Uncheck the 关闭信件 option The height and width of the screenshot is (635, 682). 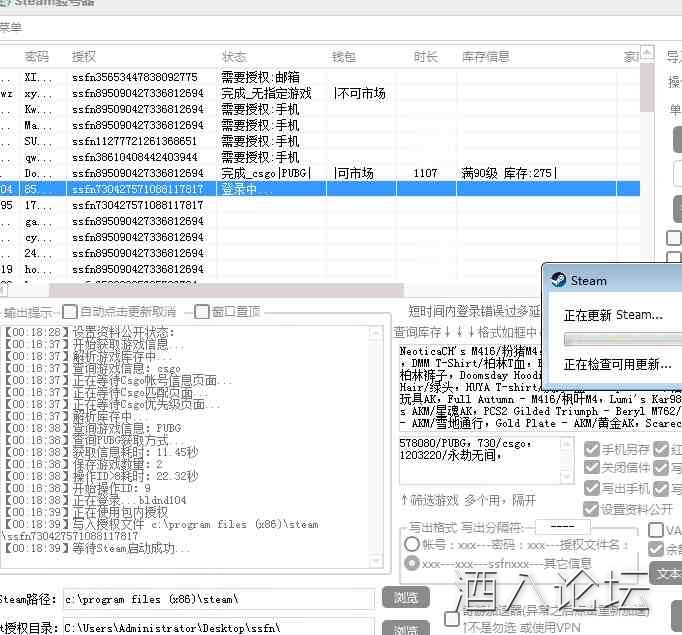pyautogui.click(x=592, y=468)
